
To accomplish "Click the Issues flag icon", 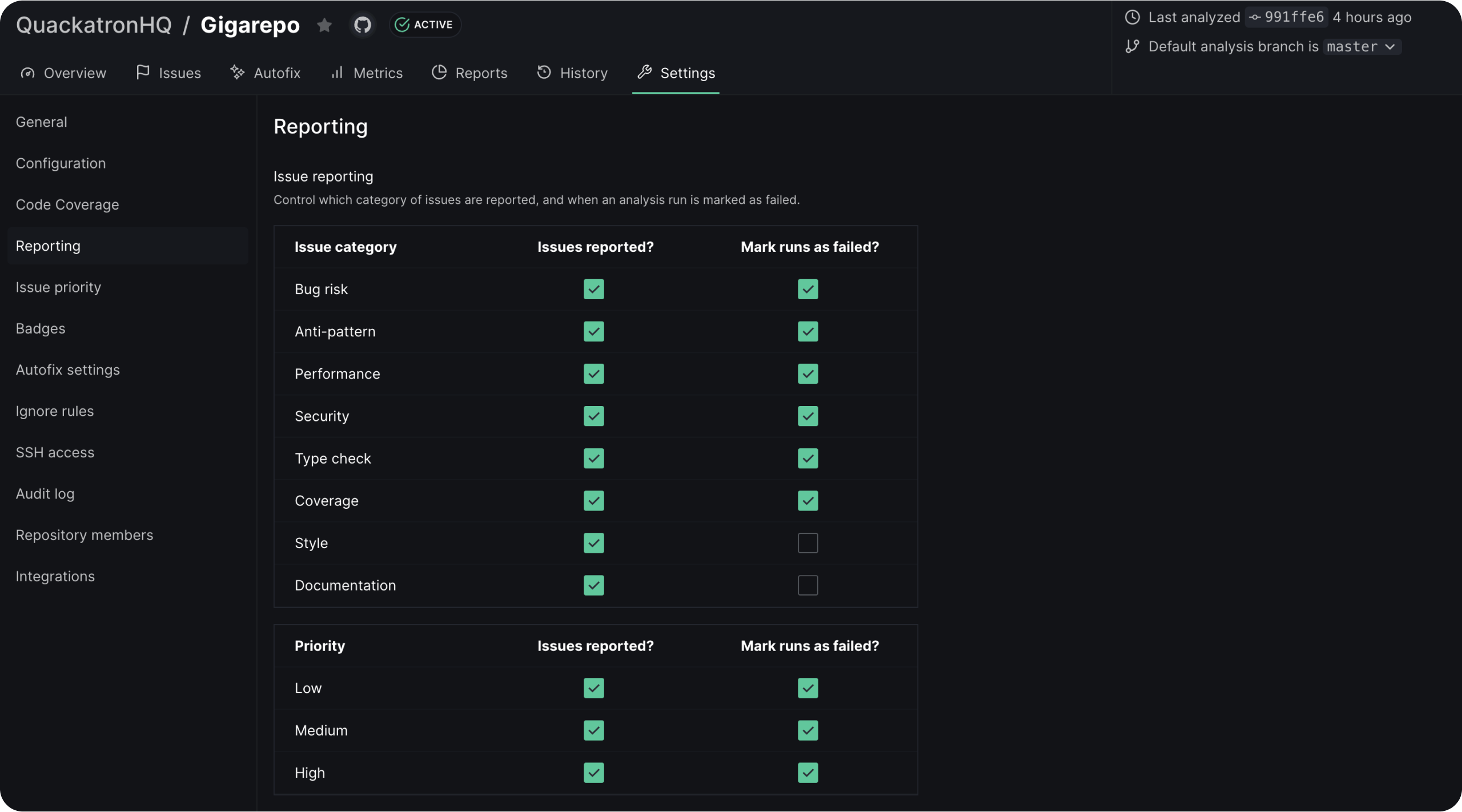I will click(x=143, y=73).
